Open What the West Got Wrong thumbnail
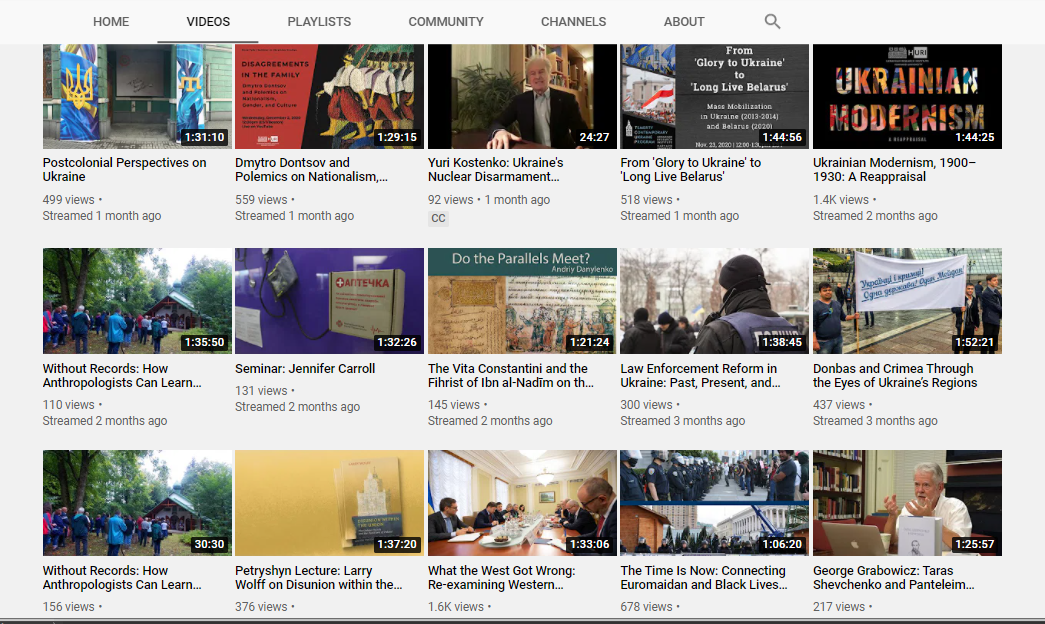This screenshot has width=1045, height=624. click(x=522, y=503)
